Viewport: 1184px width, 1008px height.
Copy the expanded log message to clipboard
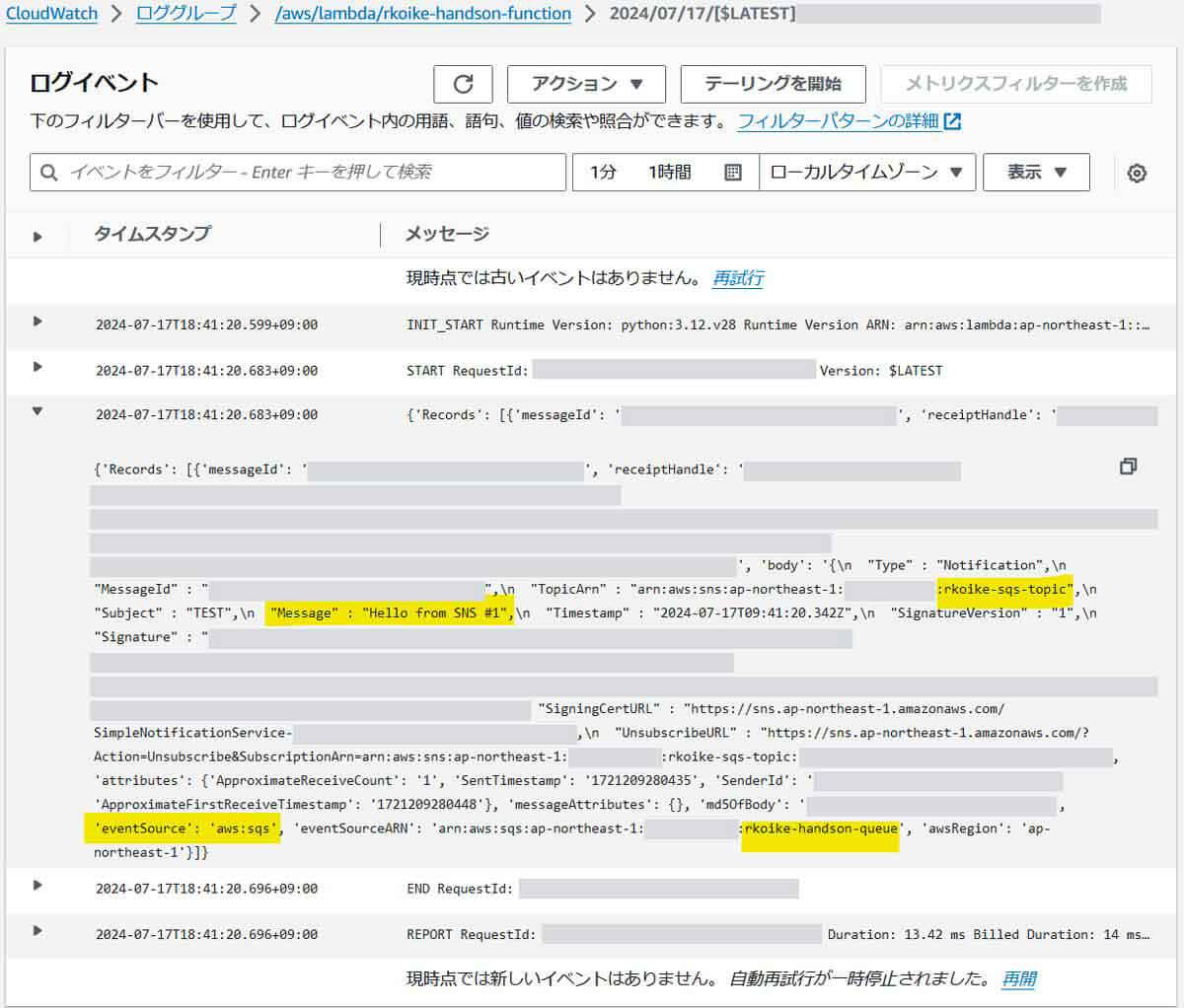[1129, 467]
